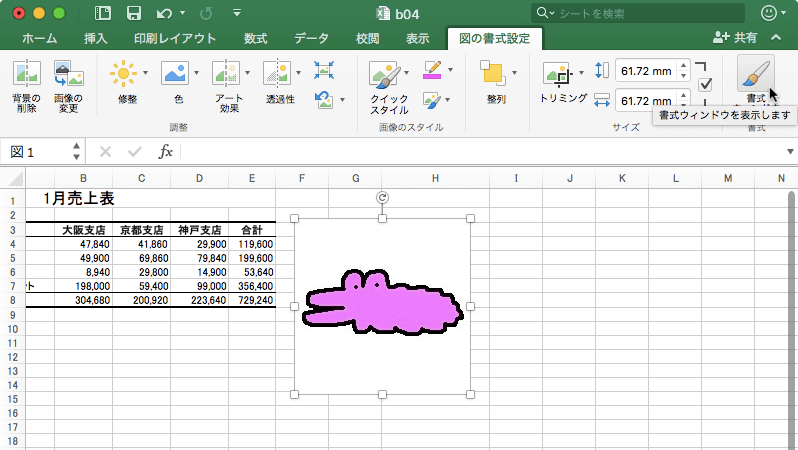This screenshot has width=798, height=450.
Task: Open the ホーム ribbon tab
Action: click(x=40, y=38)
